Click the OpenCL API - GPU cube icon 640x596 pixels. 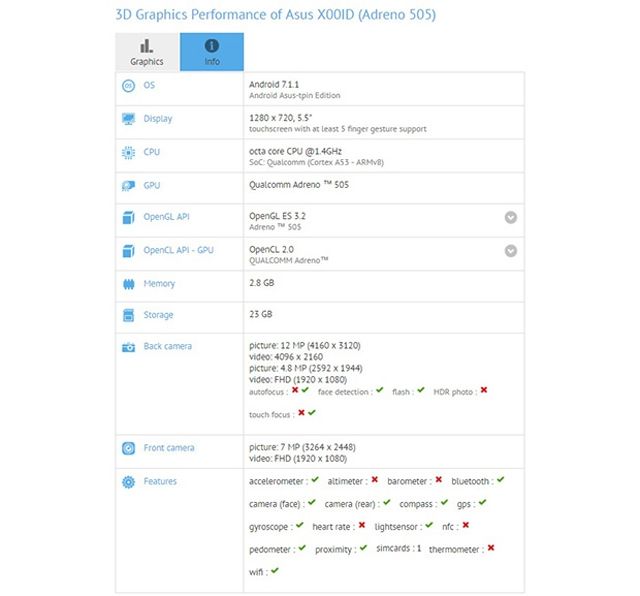(x=129, y=251)
